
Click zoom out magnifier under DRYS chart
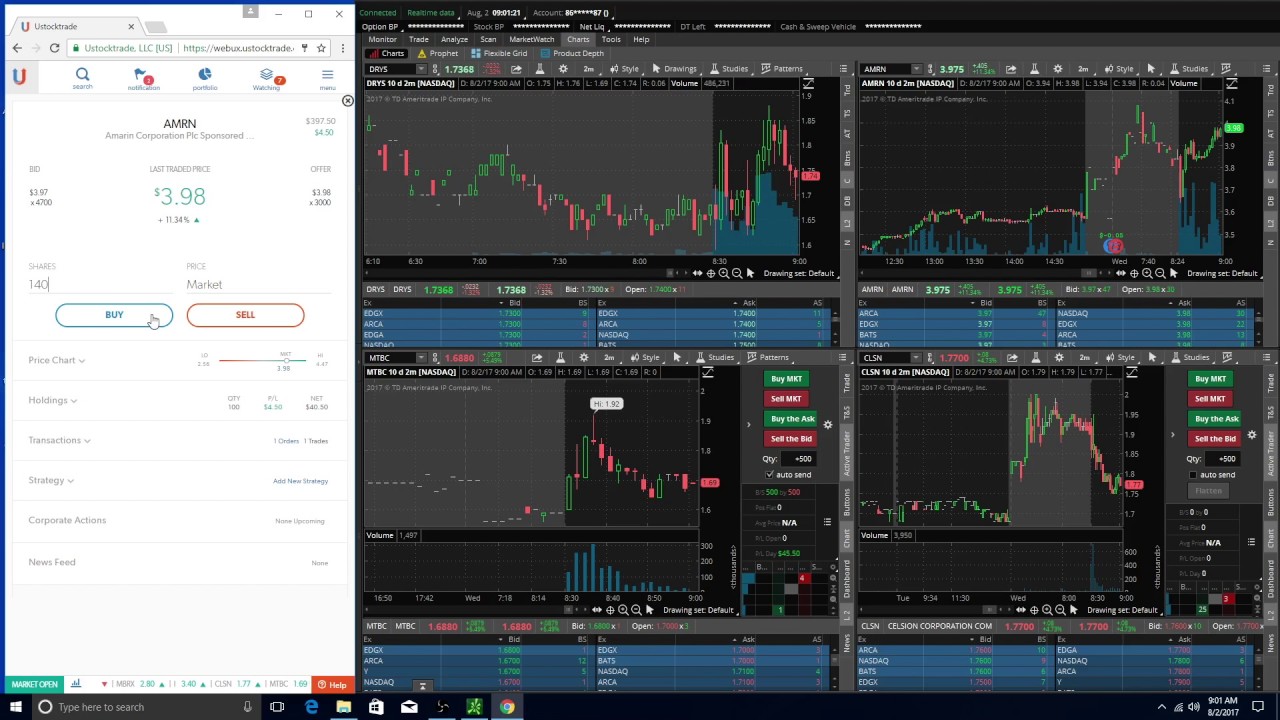pos(737,273)
